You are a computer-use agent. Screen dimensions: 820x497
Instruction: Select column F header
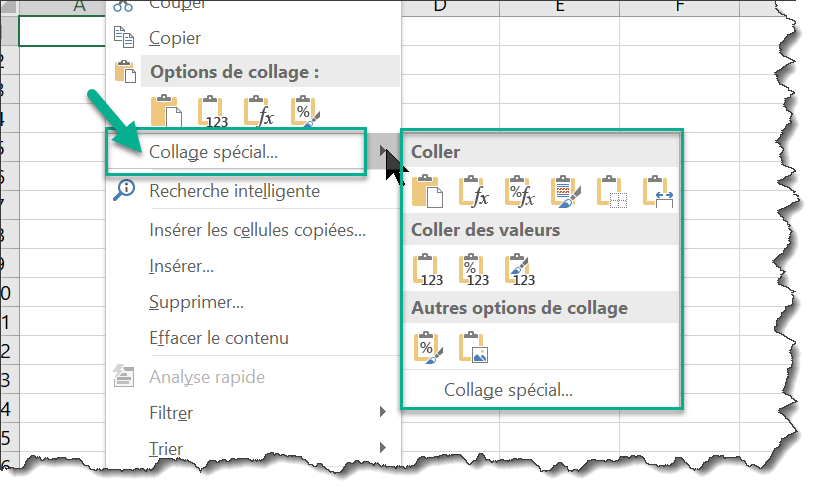[679, 7]
